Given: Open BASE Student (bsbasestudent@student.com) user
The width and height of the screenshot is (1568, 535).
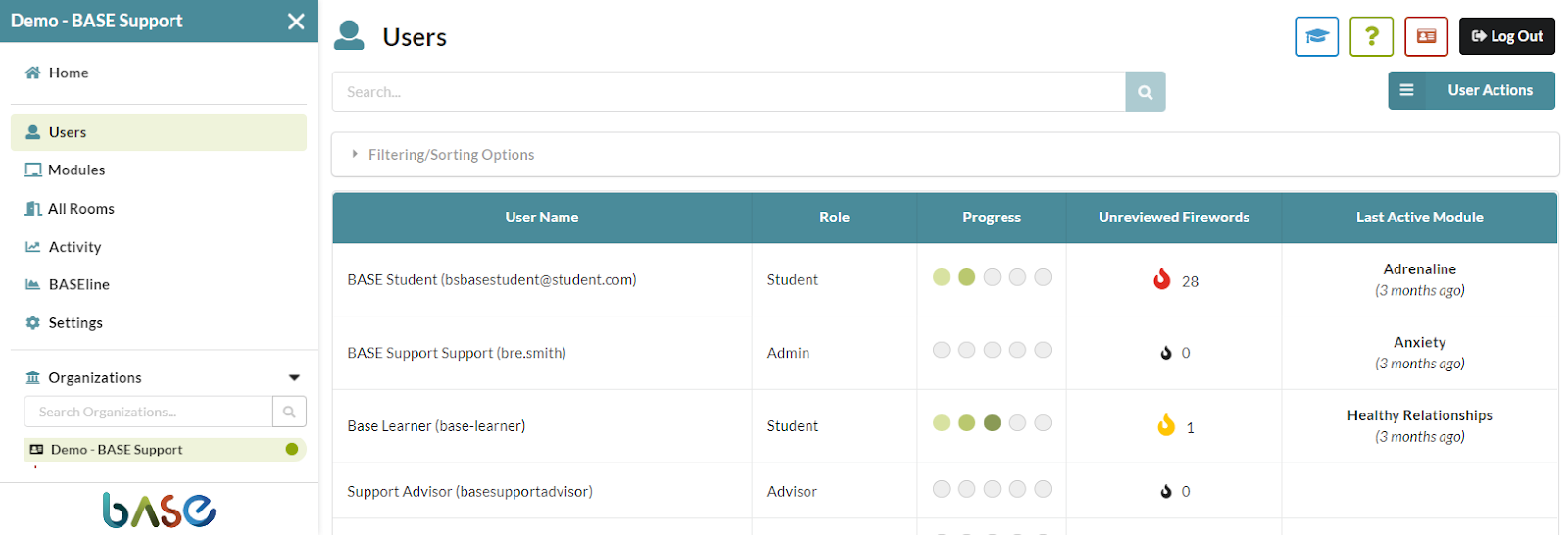Looking at the screenshot, I should pyautogui.click(x=492, y=280).
